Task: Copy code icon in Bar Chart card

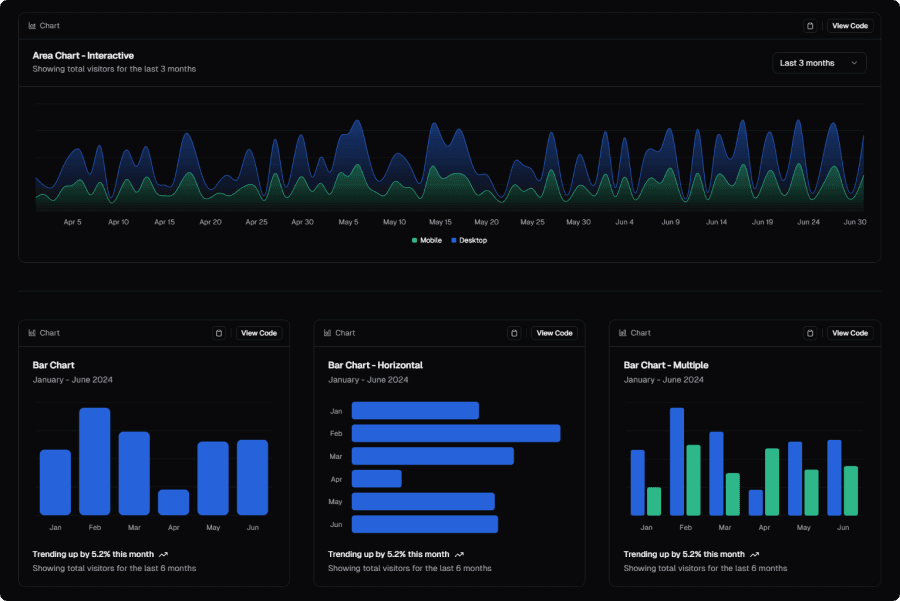Action: (x=219, y=333)
